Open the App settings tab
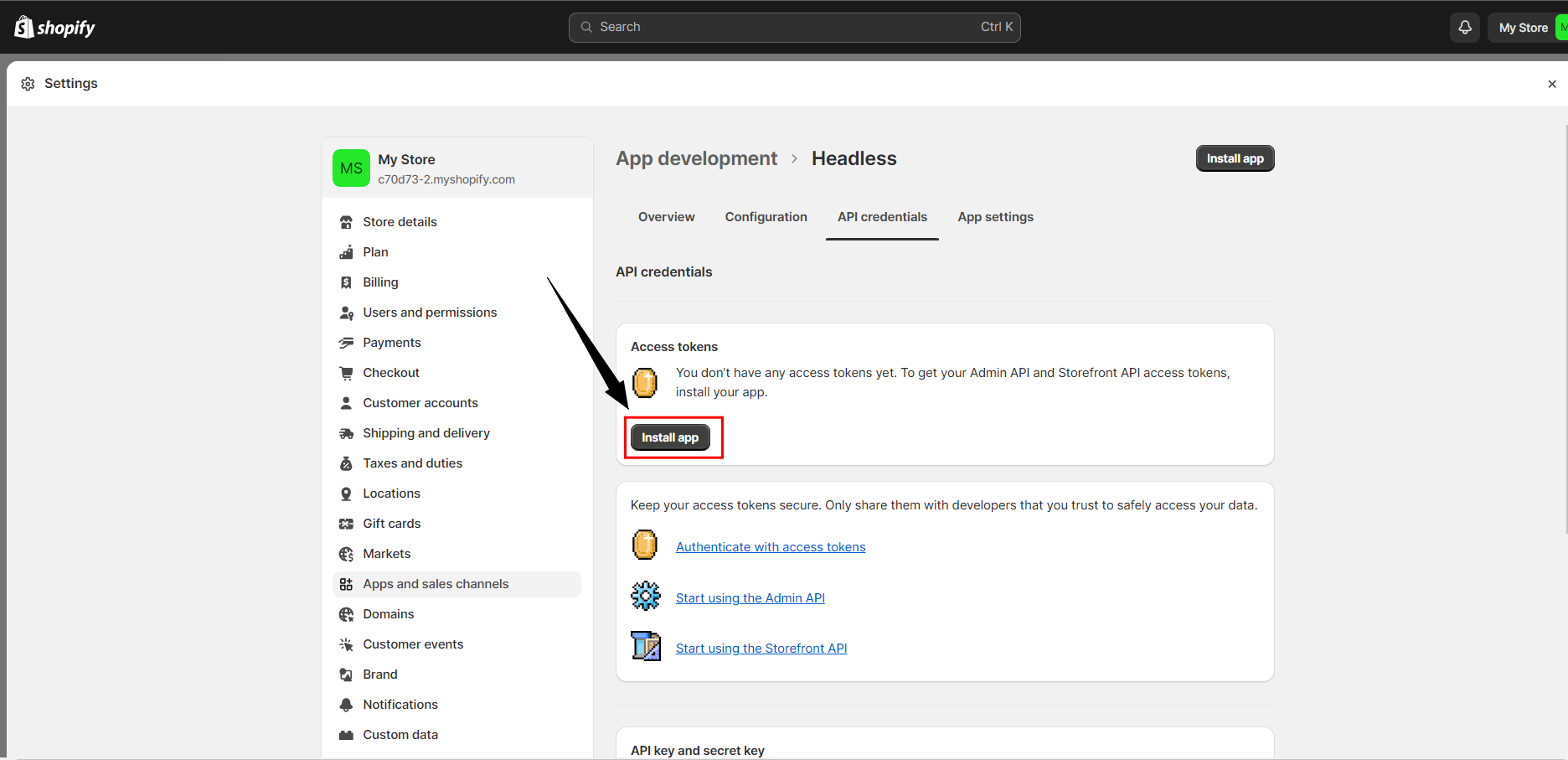This screenshot has width=1568, height=760. coord(995,217)
